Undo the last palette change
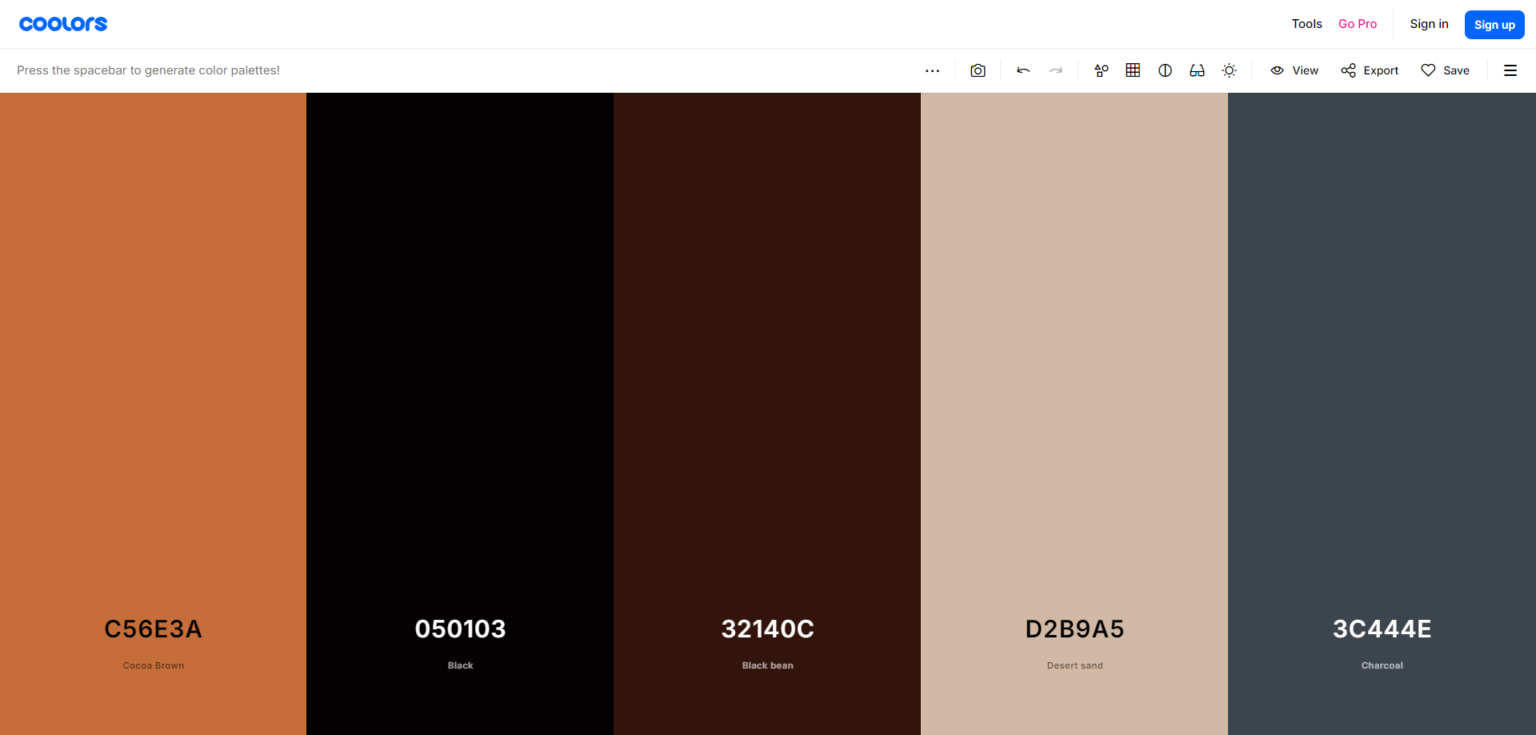The width and height of the screenshot is (1536, 735). [x=1023, y=70]
